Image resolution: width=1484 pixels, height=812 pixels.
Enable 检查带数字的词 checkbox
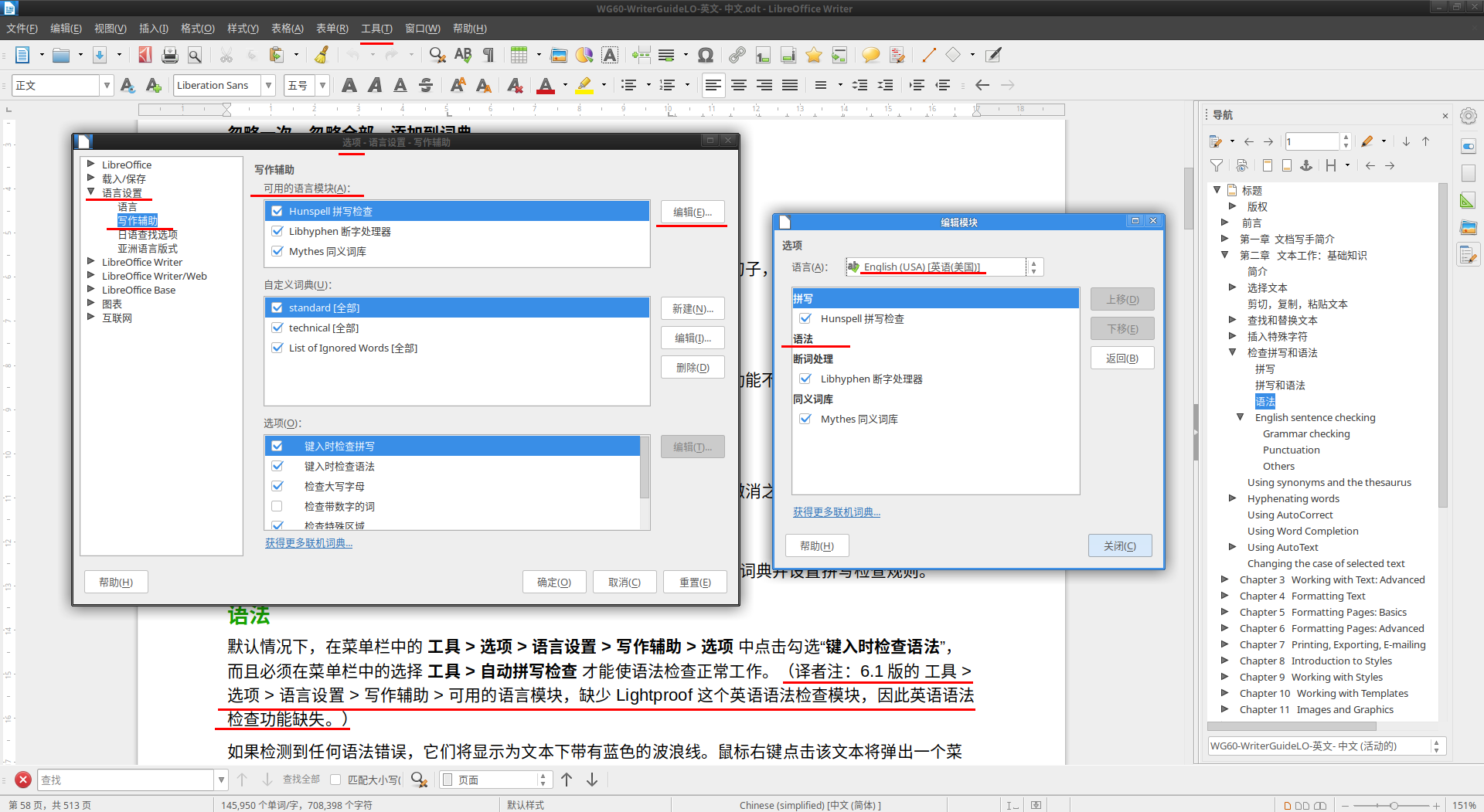point(277,506)
